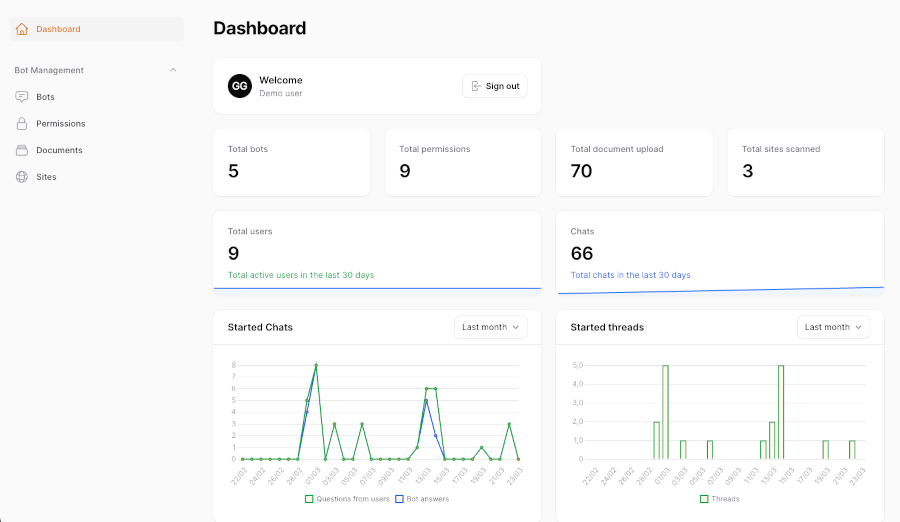This screenshot has height=522, width=900.
Task: Open Started Chats period dropdown
Action: point(490,327)
